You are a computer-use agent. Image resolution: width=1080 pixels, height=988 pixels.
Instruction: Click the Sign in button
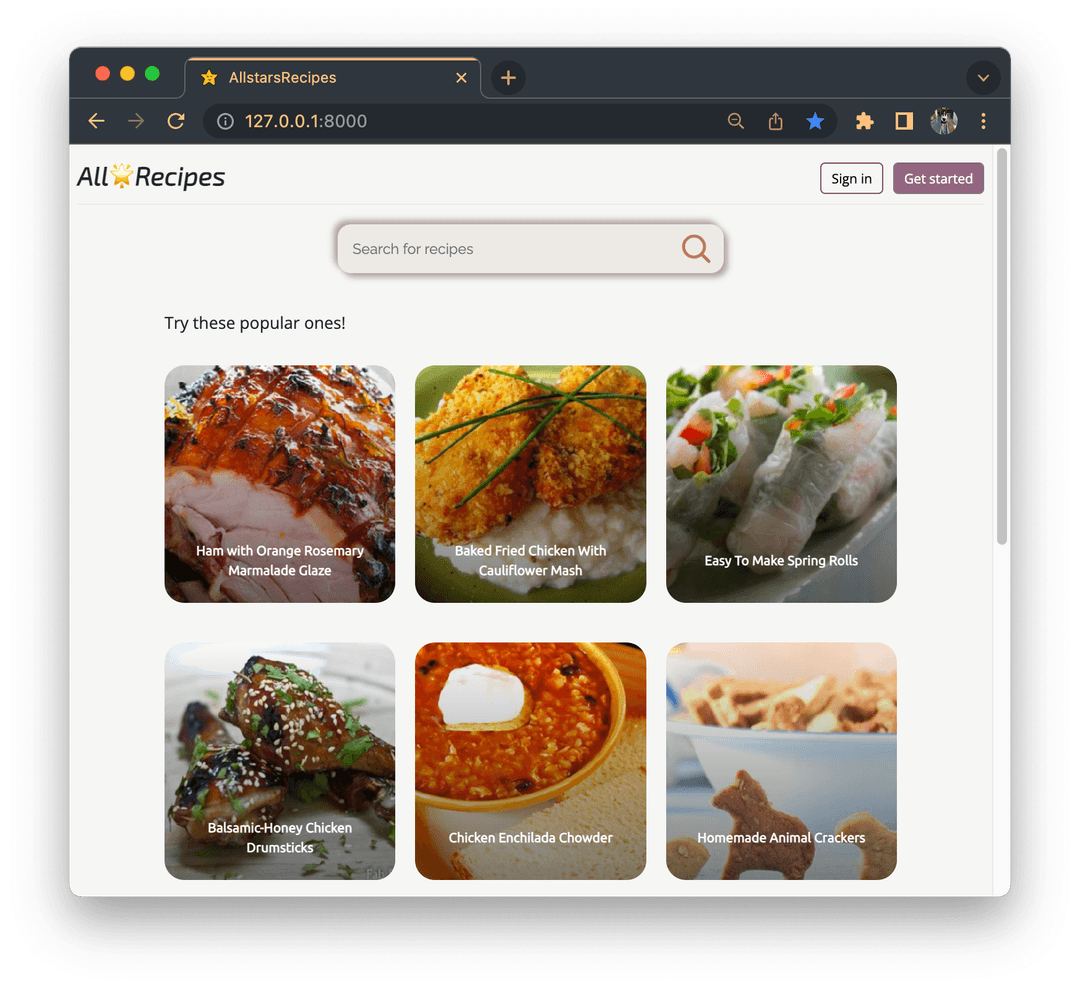(x=851, y=178)
